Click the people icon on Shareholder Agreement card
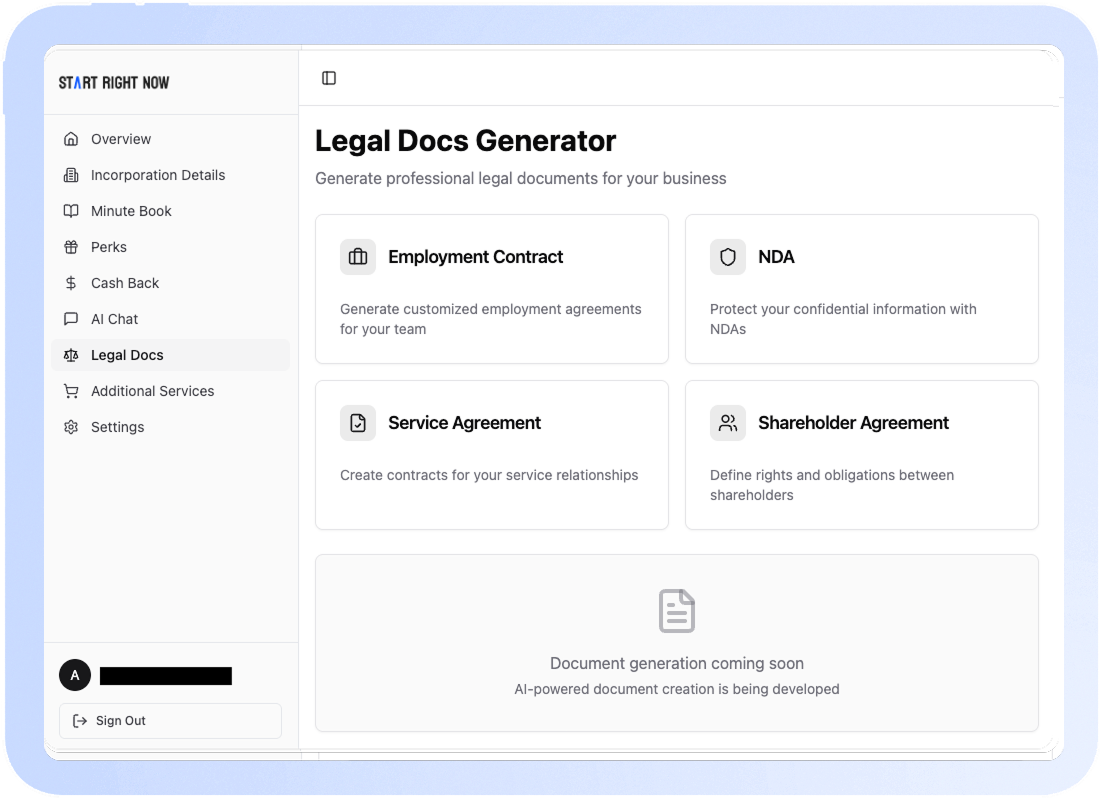This screenshot has height=798, width=1100. tap(727, 423)
